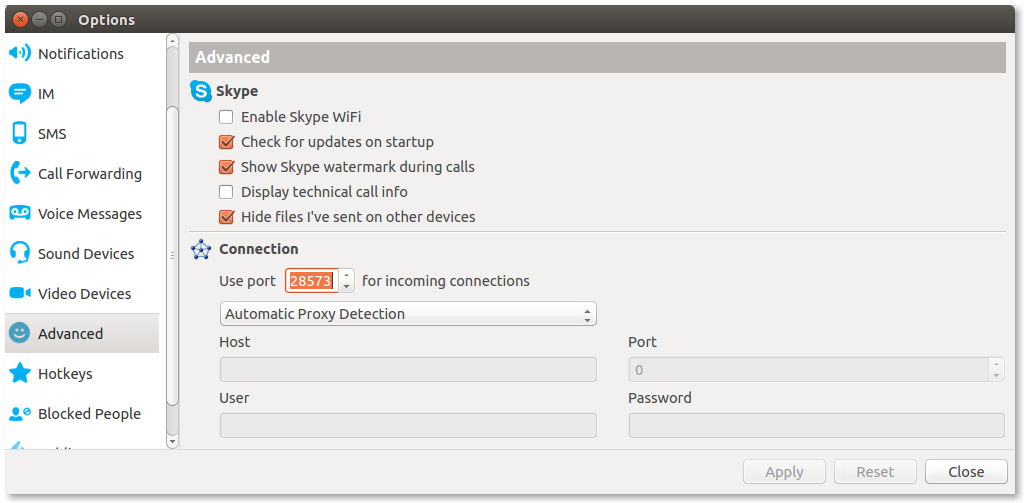Screen dimensions: 1024x503
Task: Select Advanced in the options sidebar
Action: [x=70, y=333]
